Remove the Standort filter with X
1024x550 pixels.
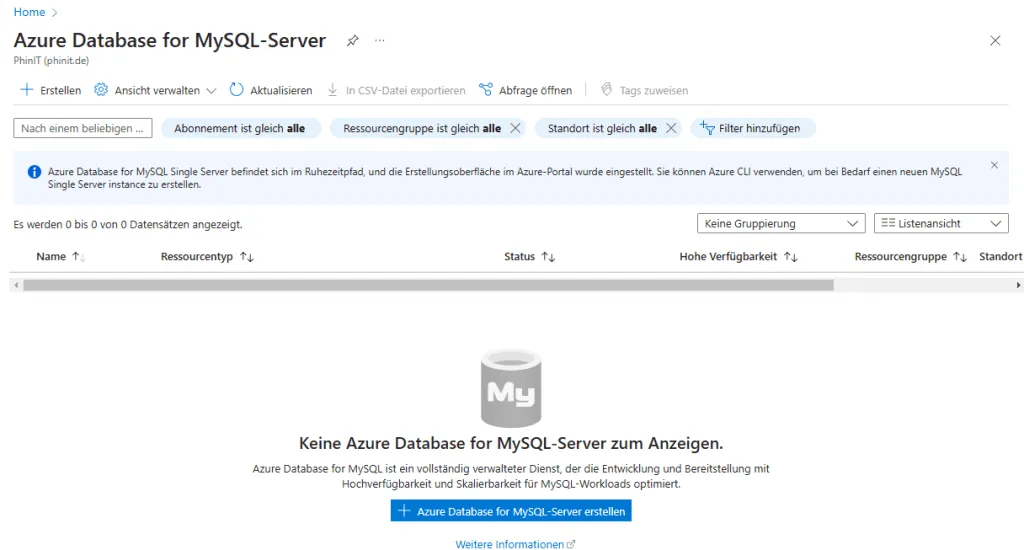pos(671,128)
